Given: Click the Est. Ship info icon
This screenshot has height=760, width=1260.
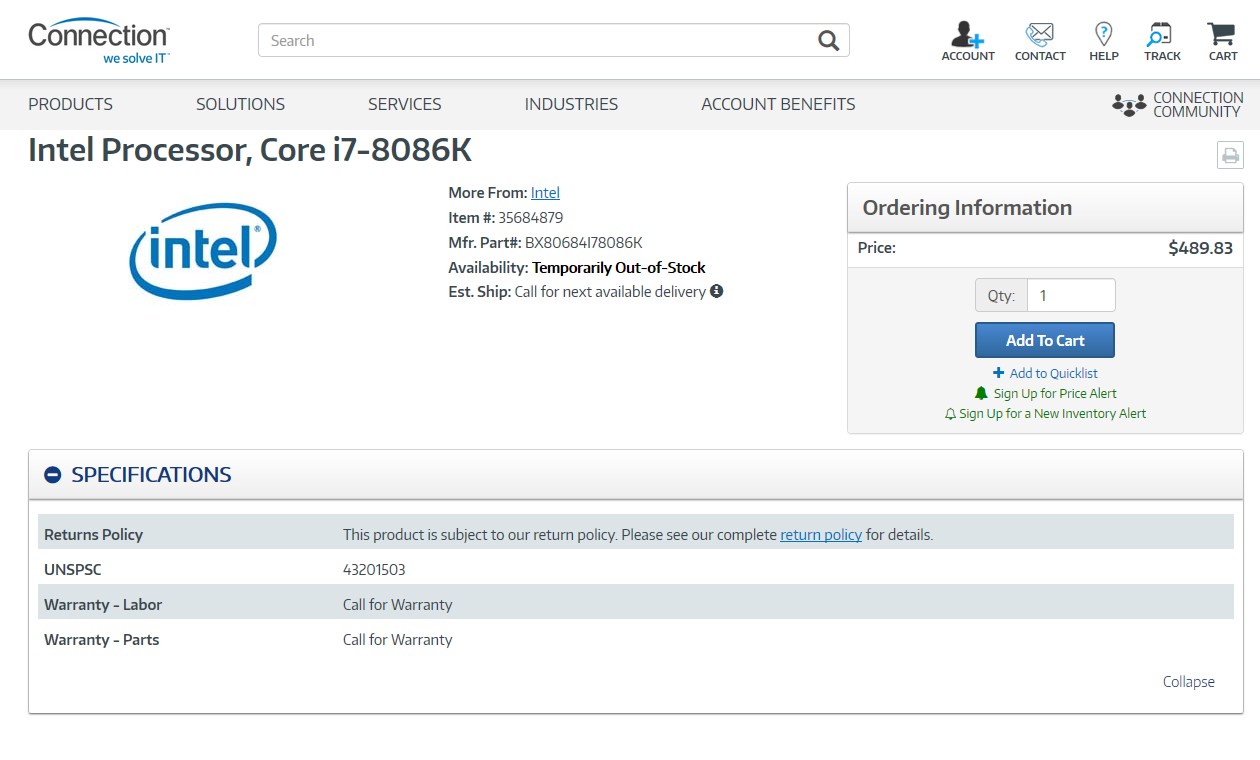Looking at the screenshot, I should [x=716, y=292].
